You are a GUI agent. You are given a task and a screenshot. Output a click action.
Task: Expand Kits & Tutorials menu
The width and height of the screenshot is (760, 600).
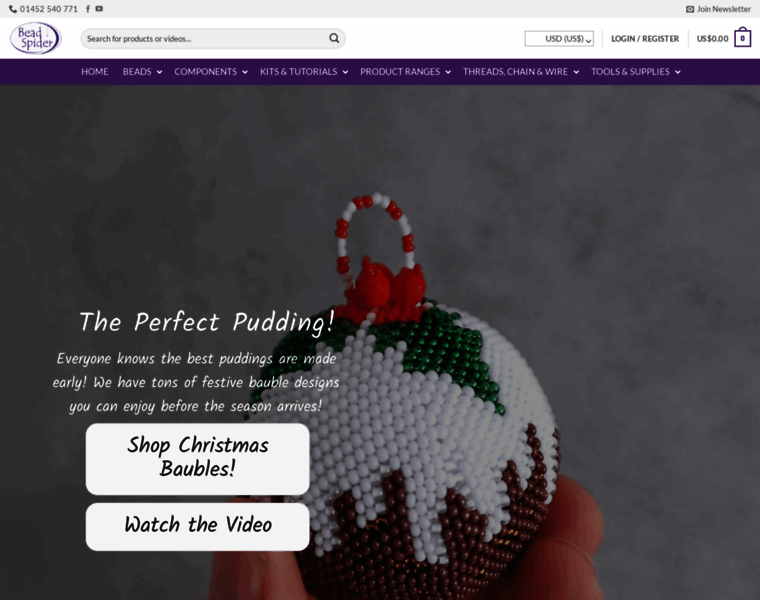(x=304, y=72)
